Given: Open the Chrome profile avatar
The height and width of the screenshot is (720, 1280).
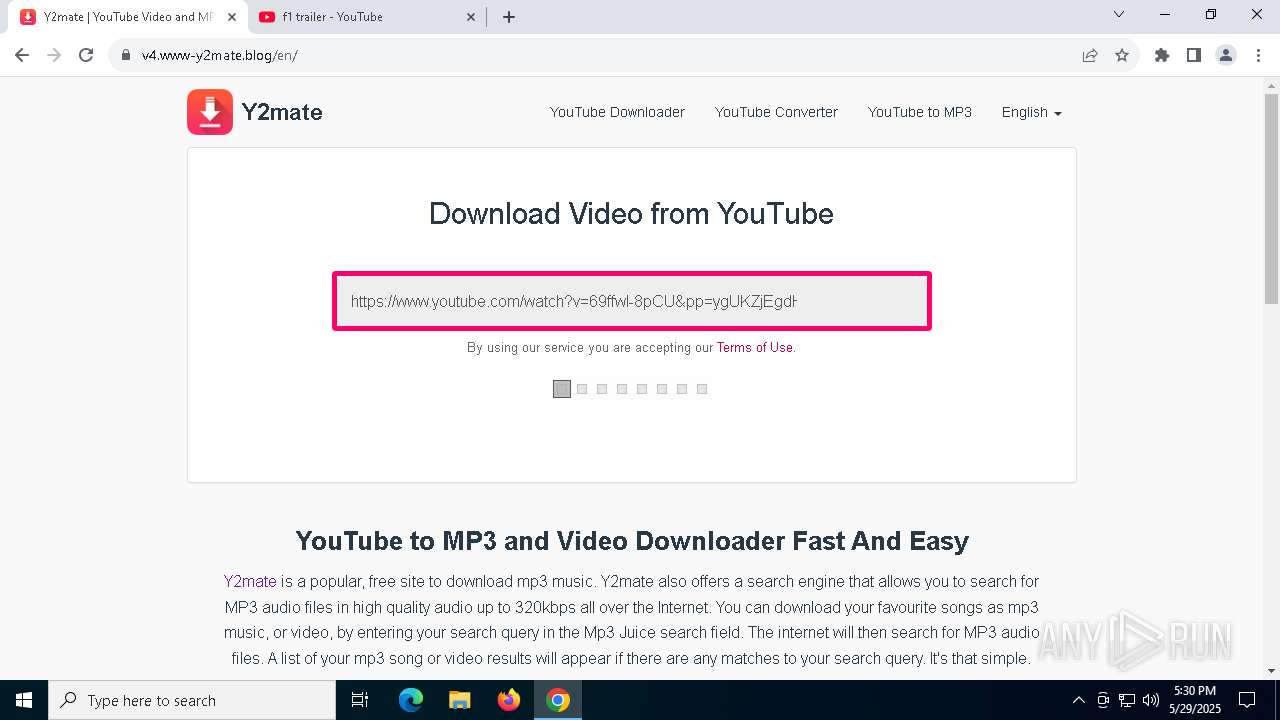Looking at the screenshot, I should tap(1226, 55).
